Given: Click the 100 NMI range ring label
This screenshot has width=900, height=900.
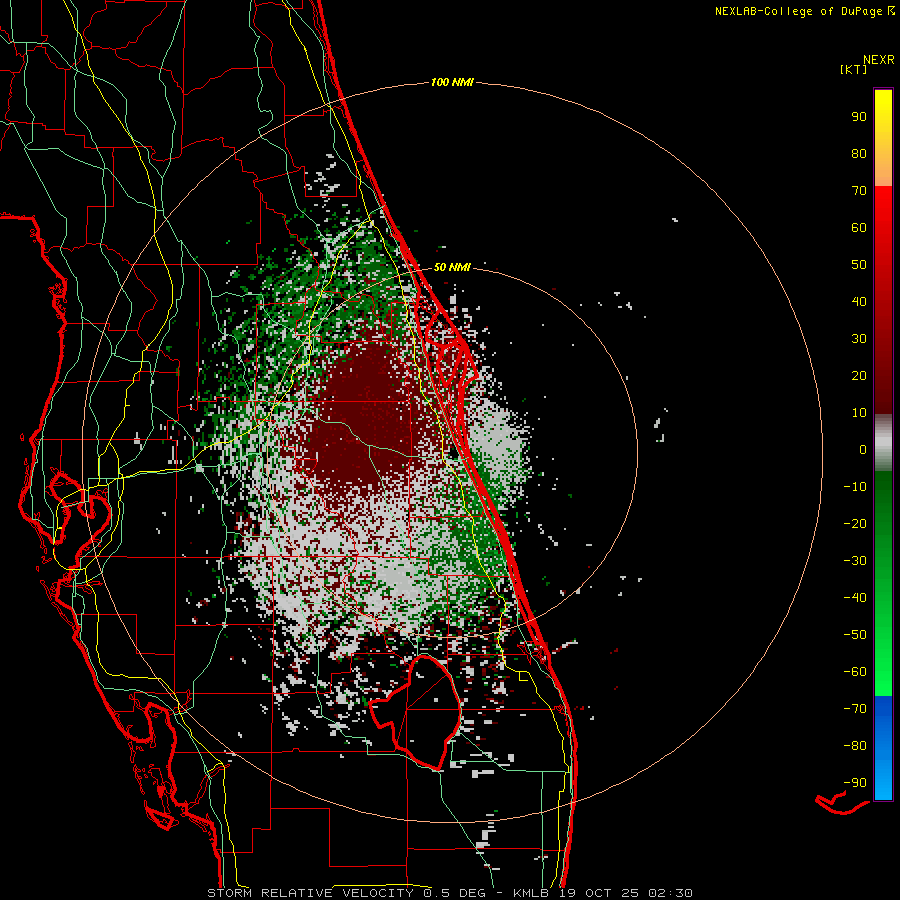Looking at the screenshot, I should point(452,83).
